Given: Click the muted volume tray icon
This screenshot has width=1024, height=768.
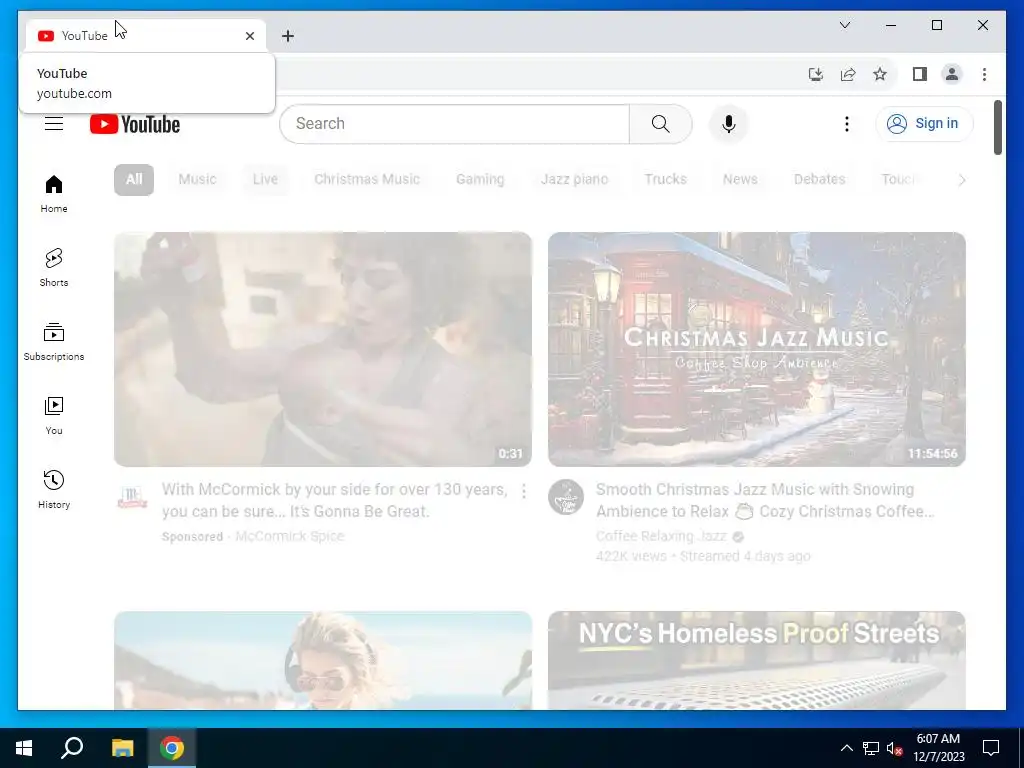Looking at the screenshot, I should pyautogui.click(x=894, y=748).
